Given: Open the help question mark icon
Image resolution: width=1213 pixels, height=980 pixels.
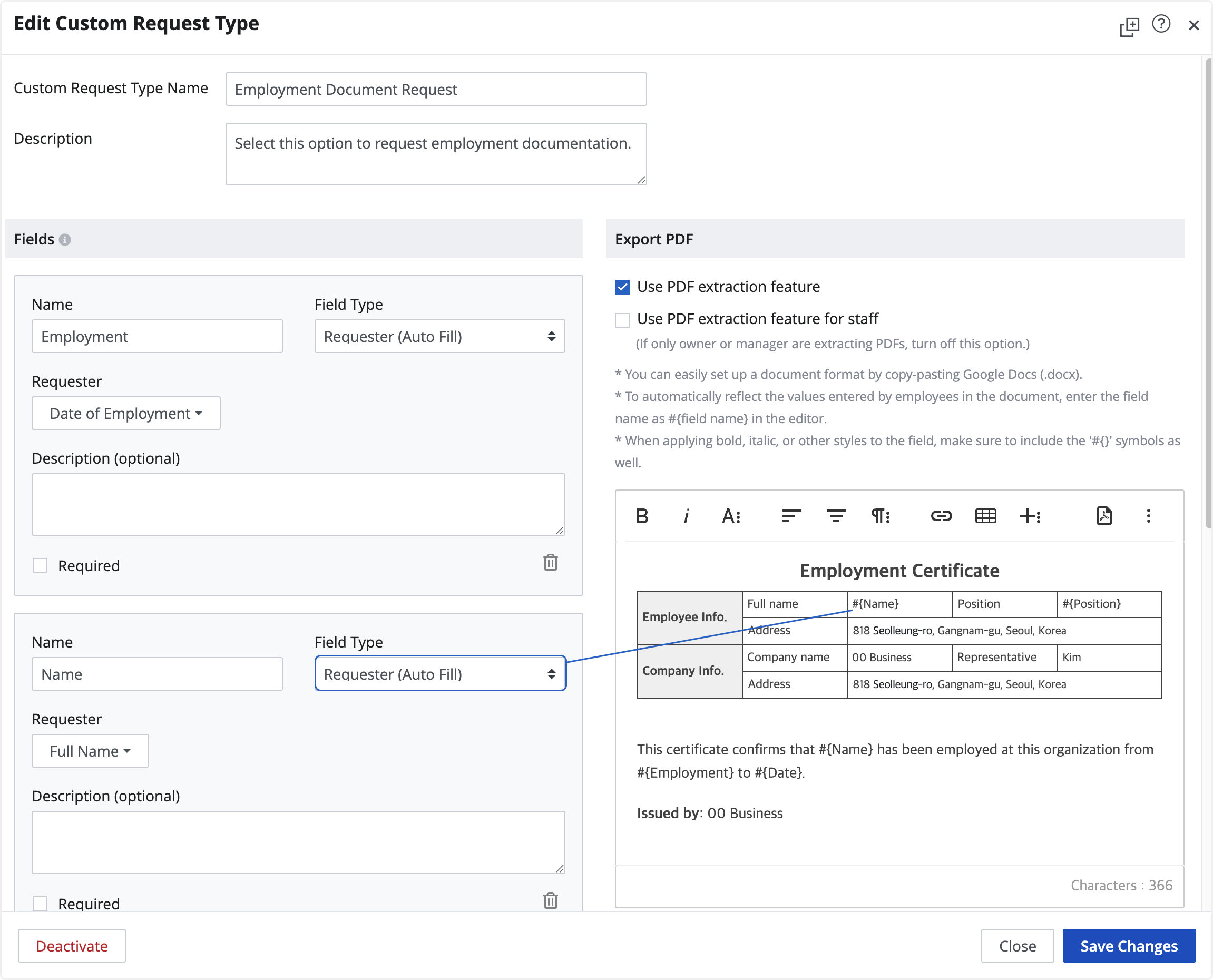Looking at the screenshot, I should (1161, 24).
